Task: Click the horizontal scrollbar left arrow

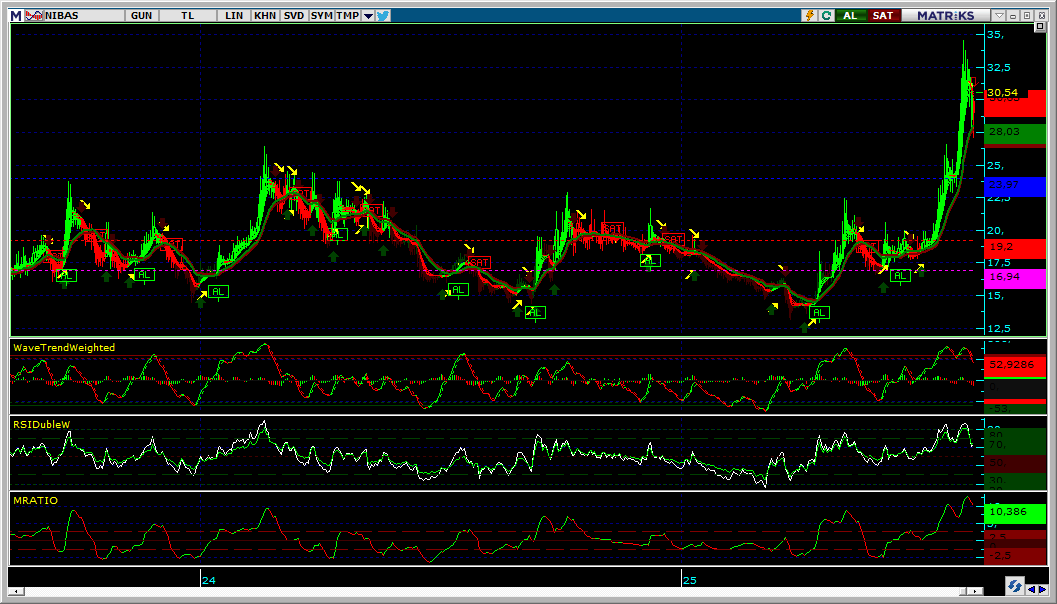Action: pyautogui.click(x=15, y=591)
